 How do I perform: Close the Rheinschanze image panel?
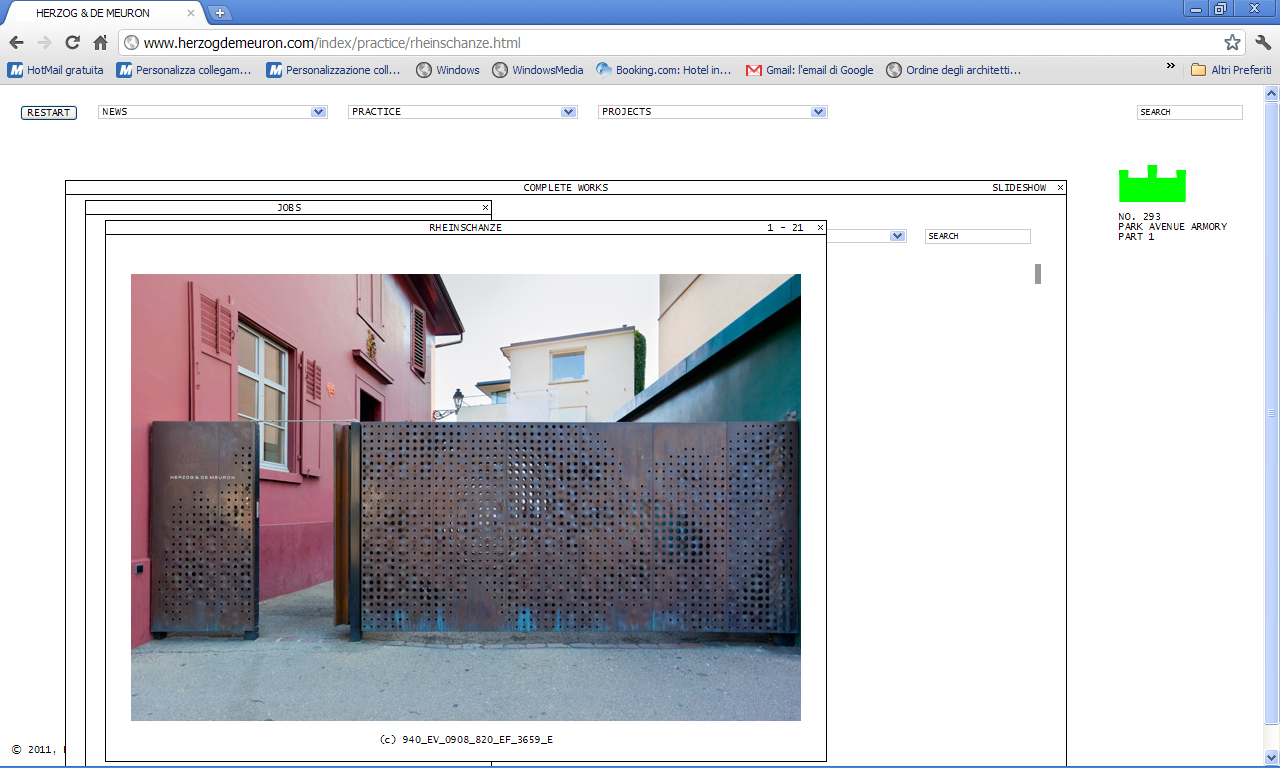tap(820, 228)
